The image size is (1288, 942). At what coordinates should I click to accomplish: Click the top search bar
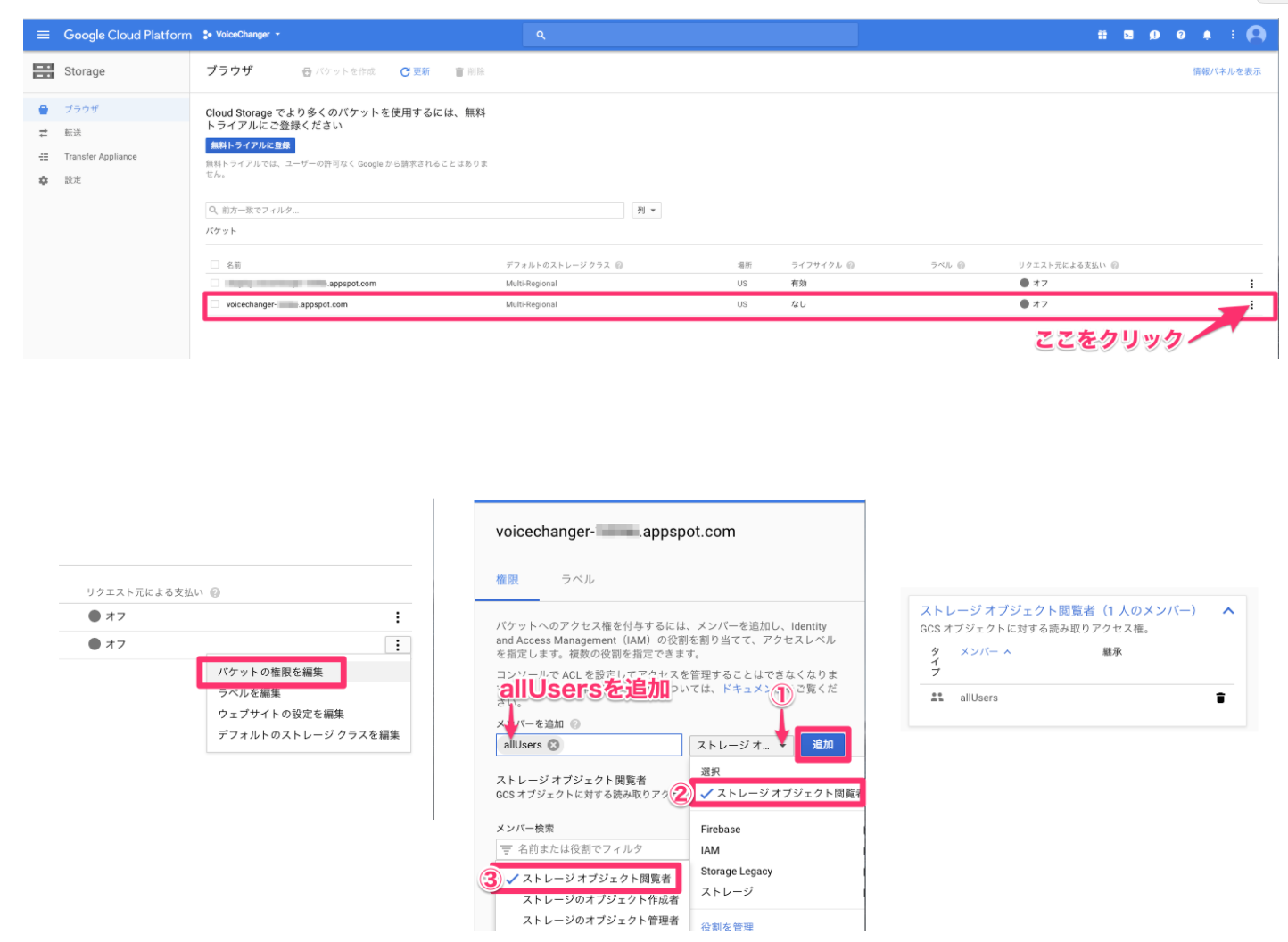pos(689,35)
